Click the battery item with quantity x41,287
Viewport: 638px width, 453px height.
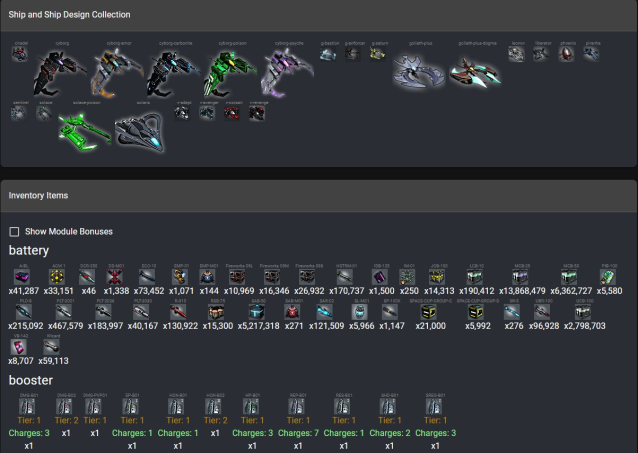pos(23,277)
